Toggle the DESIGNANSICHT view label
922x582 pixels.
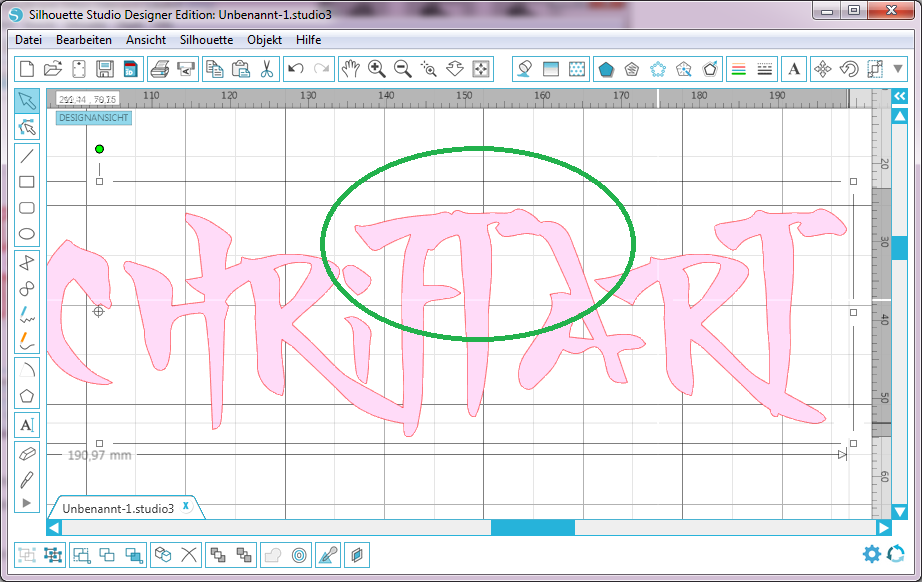pos(94,117)
